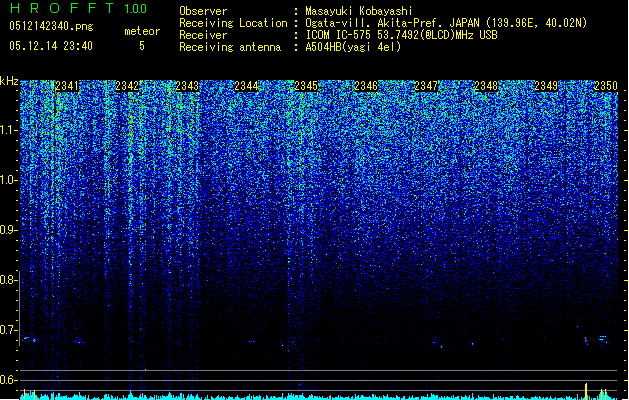Click the 2344 time marker
Image resolution: width=629 pixels, height=400 pixels.
(x=246, y=86)
